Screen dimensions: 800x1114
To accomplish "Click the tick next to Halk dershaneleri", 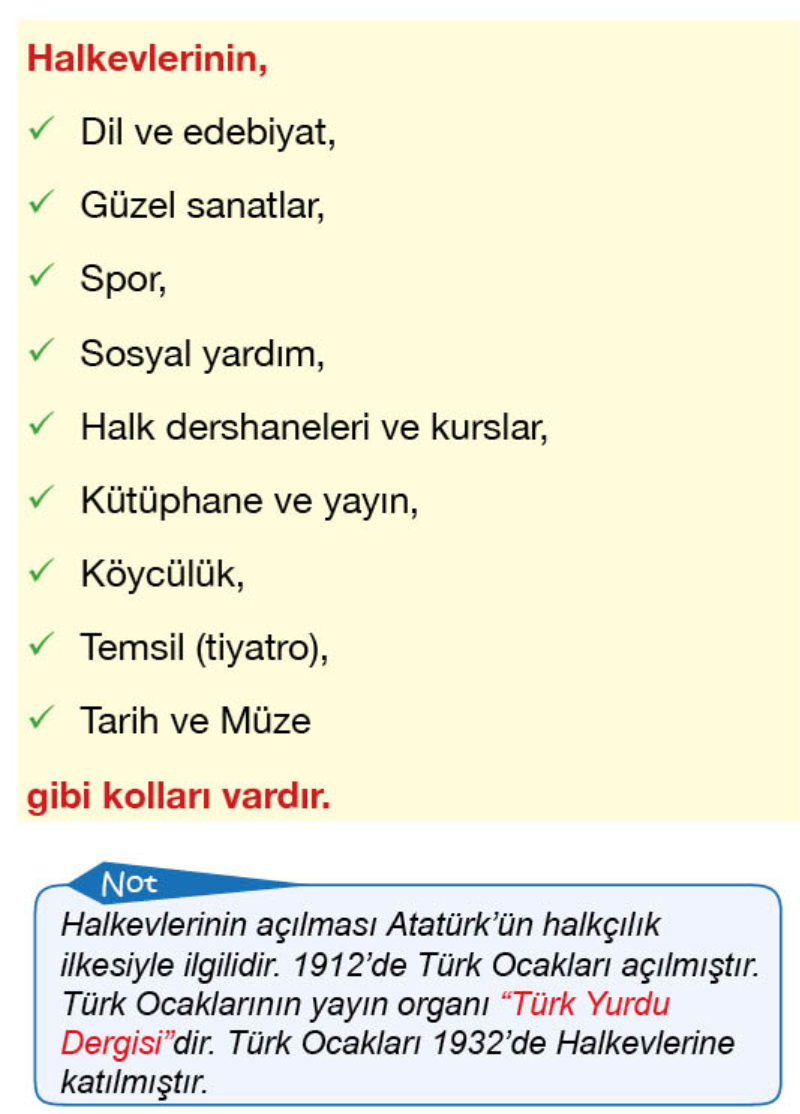I will click(x=41, y=424).
